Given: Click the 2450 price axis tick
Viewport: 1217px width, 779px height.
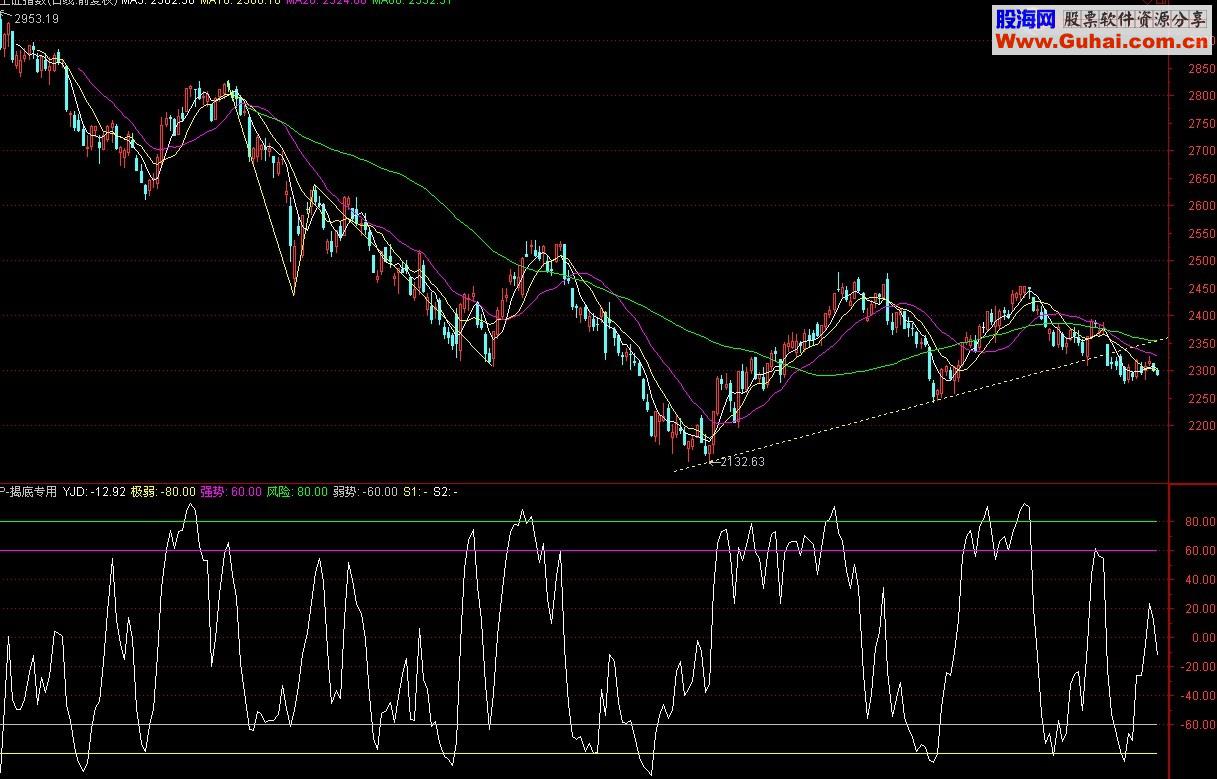Looking at the screenshot, I should [1200, 289].
